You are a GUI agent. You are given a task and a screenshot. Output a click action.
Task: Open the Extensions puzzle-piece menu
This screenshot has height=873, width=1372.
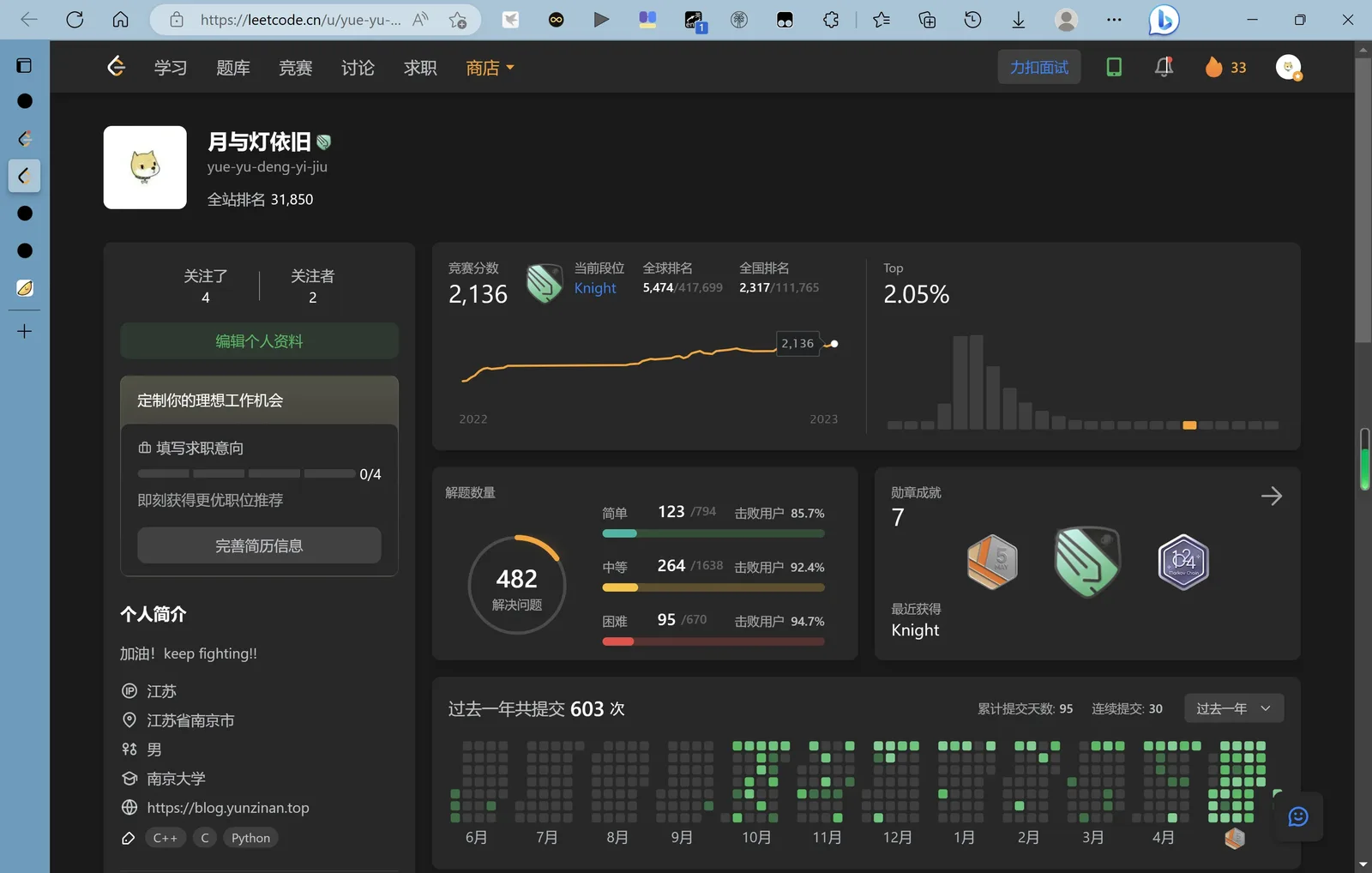[x=831, y=20]
